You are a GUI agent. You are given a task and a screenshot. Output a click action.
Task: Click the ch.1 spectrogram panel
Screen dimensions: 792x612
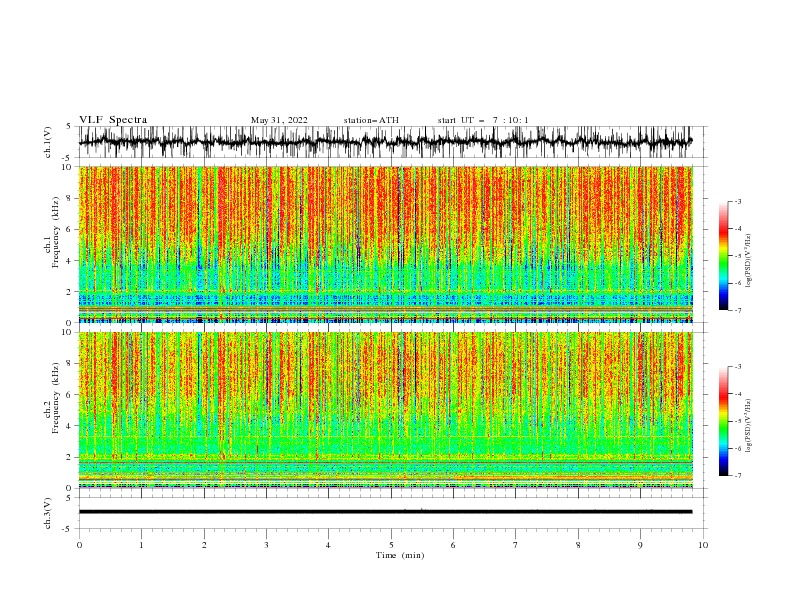[x=385, y=244]
